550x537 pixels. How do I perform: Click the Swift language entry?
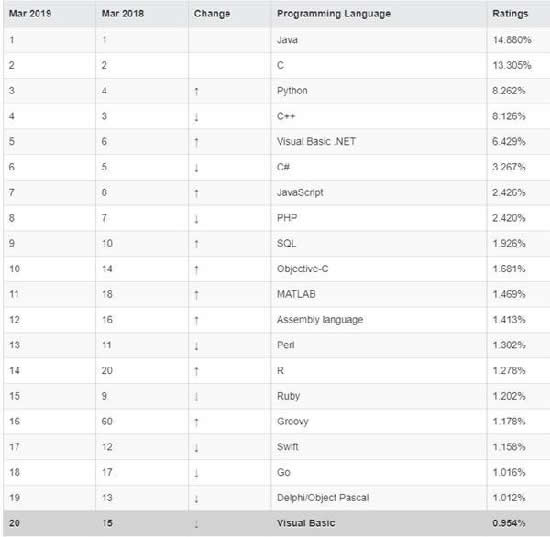point(287,447)
